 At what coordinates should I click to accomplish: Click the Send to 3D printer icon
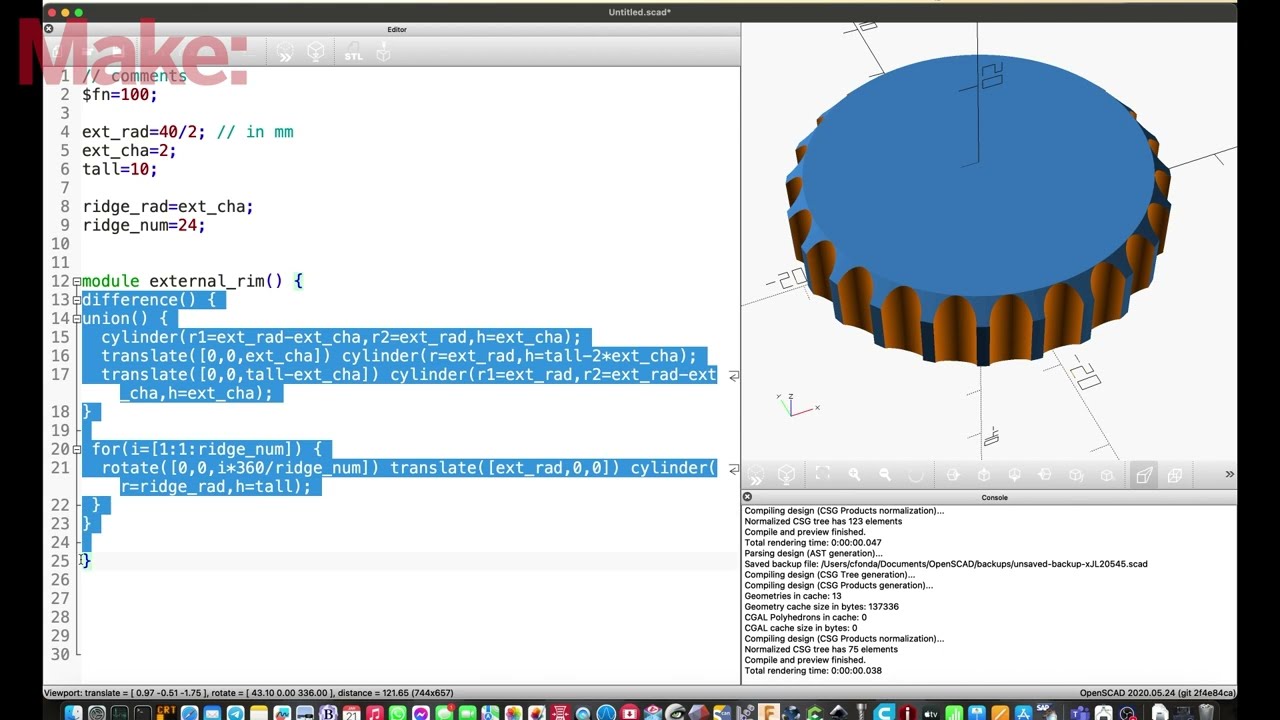tap(383, 52)
